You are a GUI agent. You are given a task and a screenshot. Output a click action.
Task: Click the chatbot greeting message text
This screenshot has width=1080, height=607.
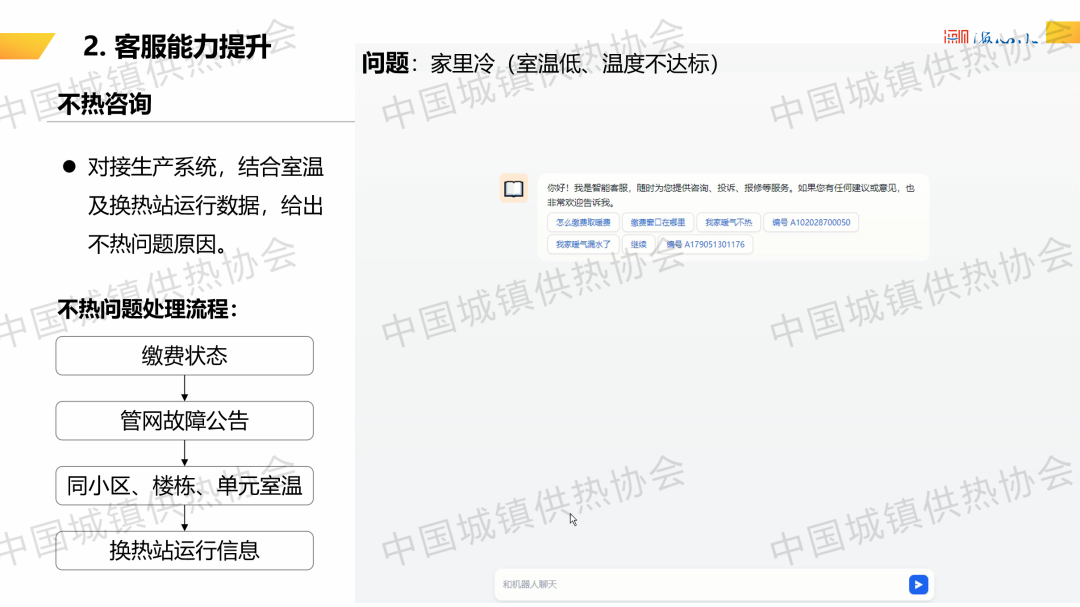tap(730, 194)
